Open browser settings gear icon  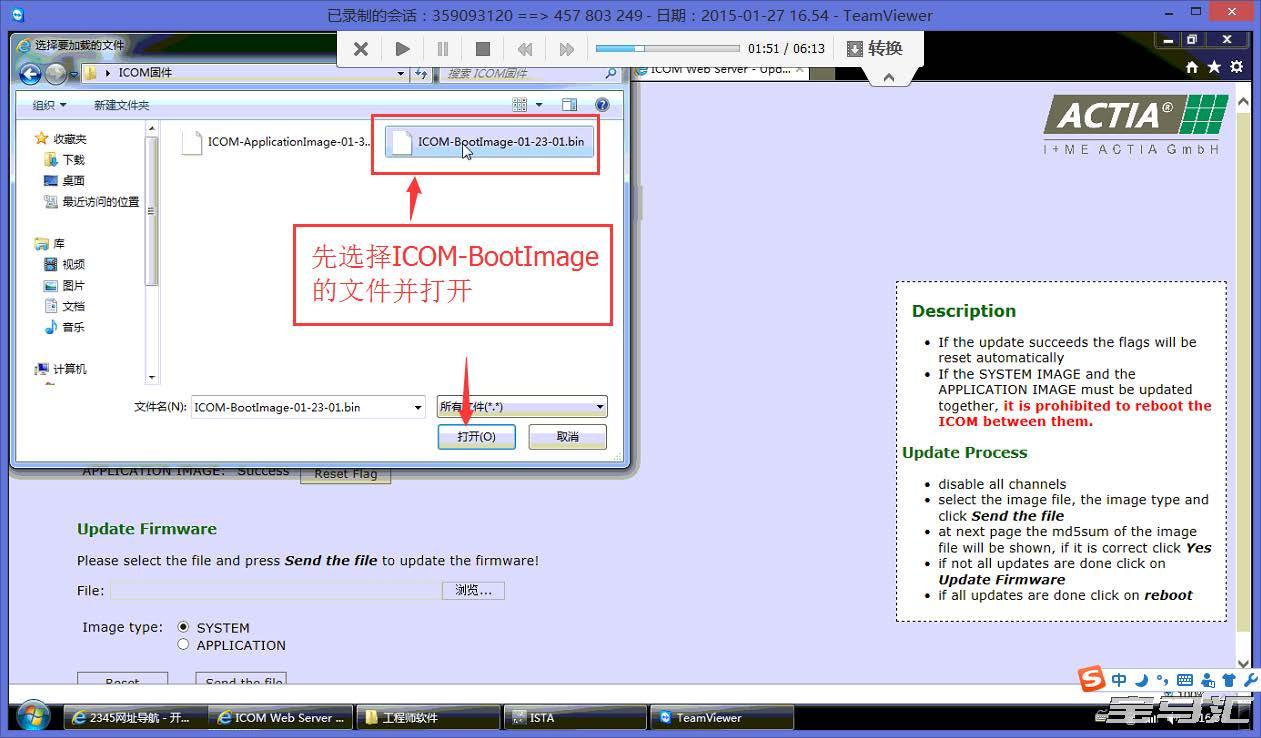[x=1237, y=67]
